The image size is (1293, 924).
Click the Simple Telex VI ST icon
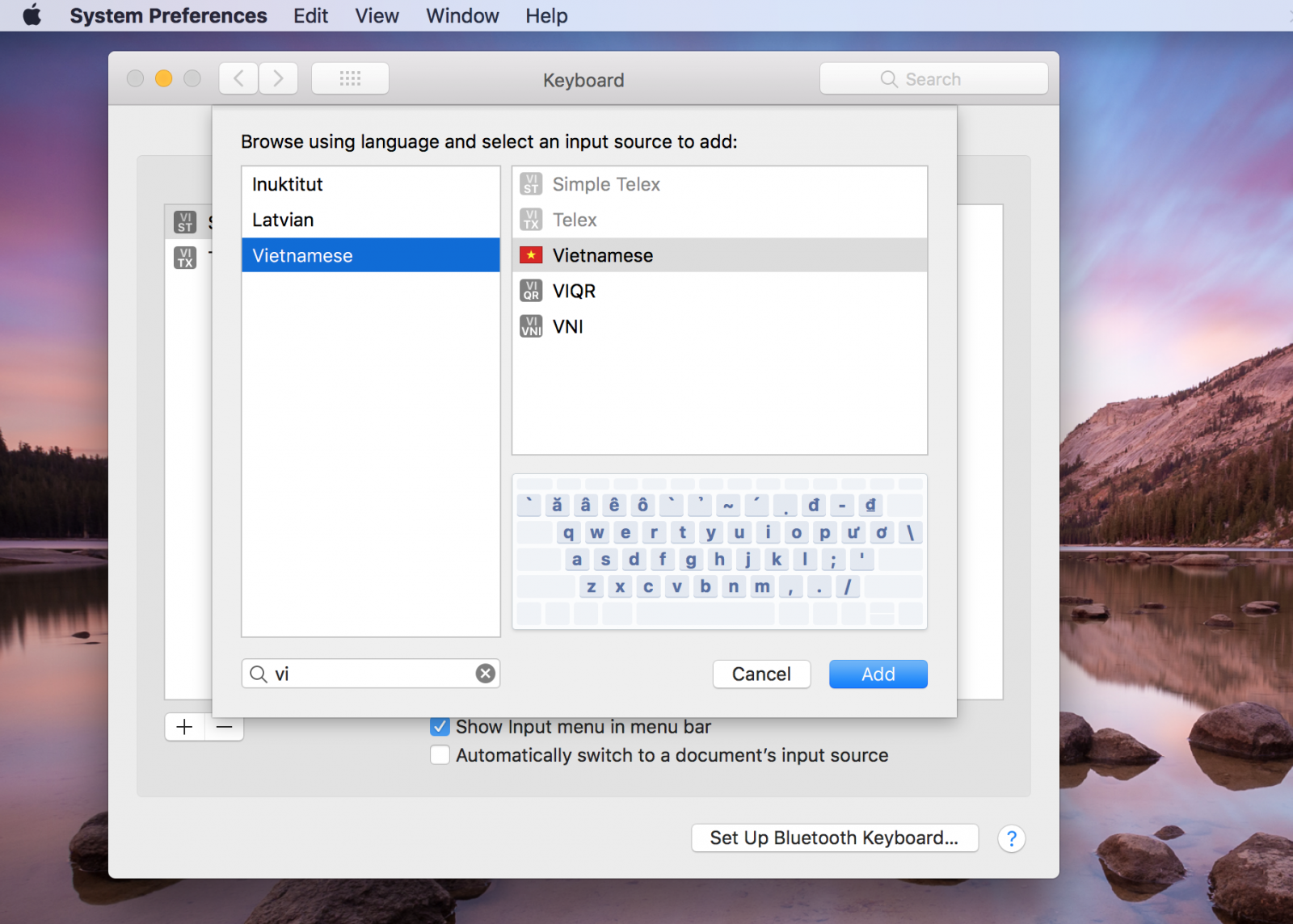click(531, 184)
